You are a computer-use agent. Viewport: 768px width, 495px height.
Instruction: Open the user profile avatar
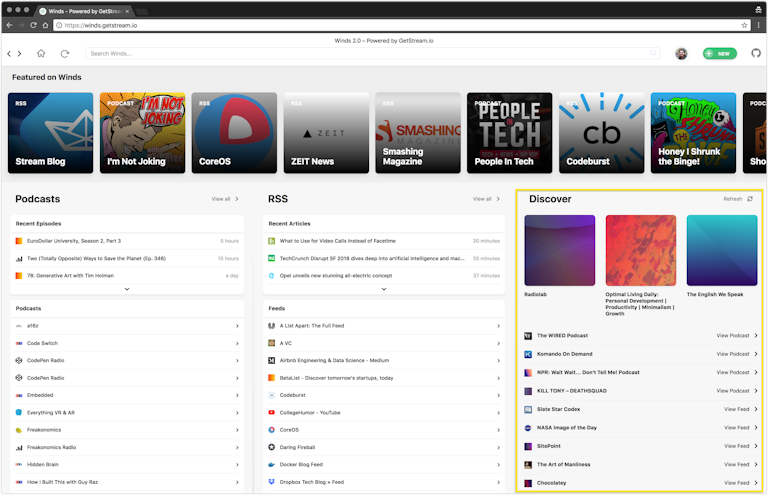click(681, 53)
